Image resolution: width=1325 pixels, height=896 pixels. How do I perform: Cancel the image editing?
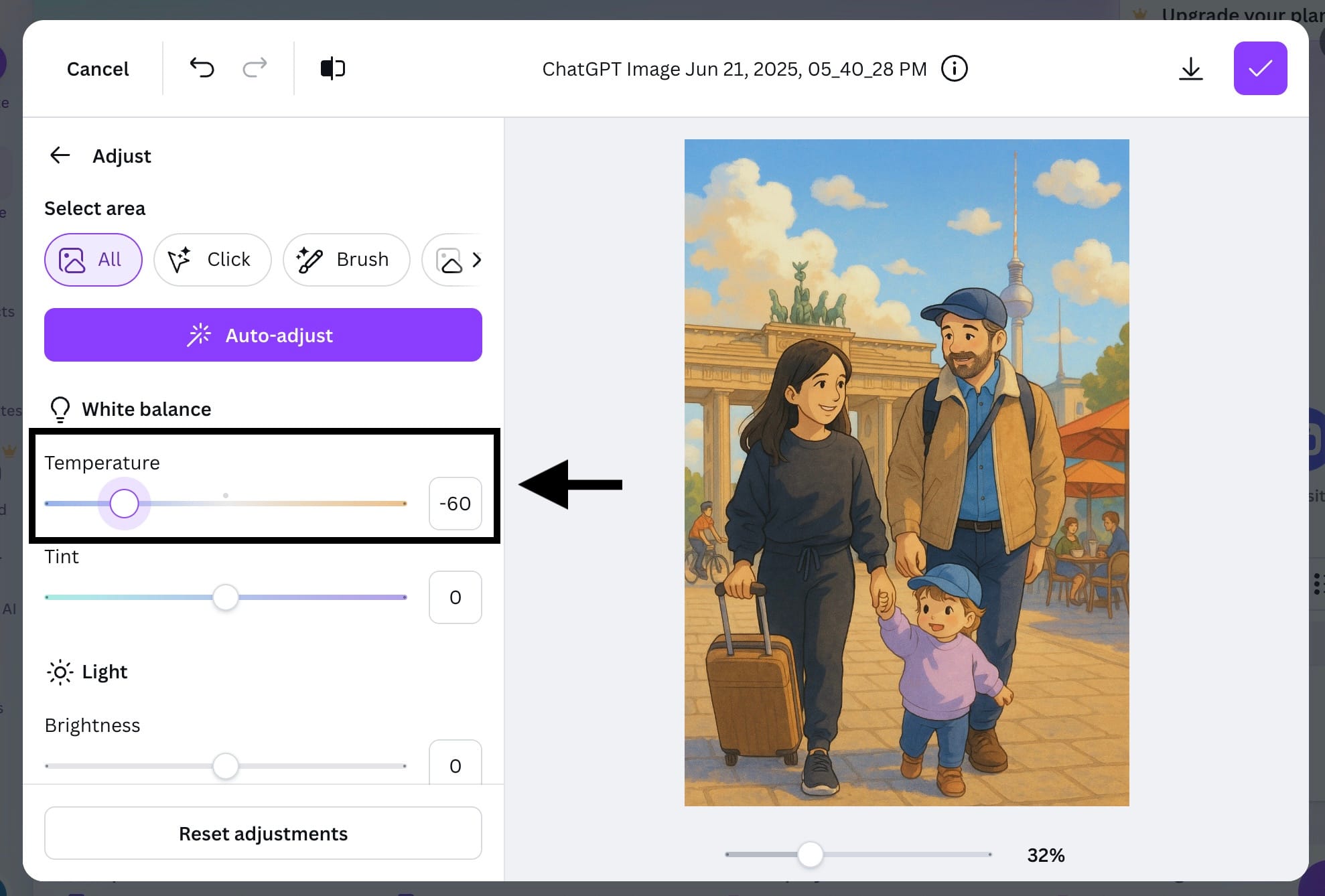(x=98, y=69)
